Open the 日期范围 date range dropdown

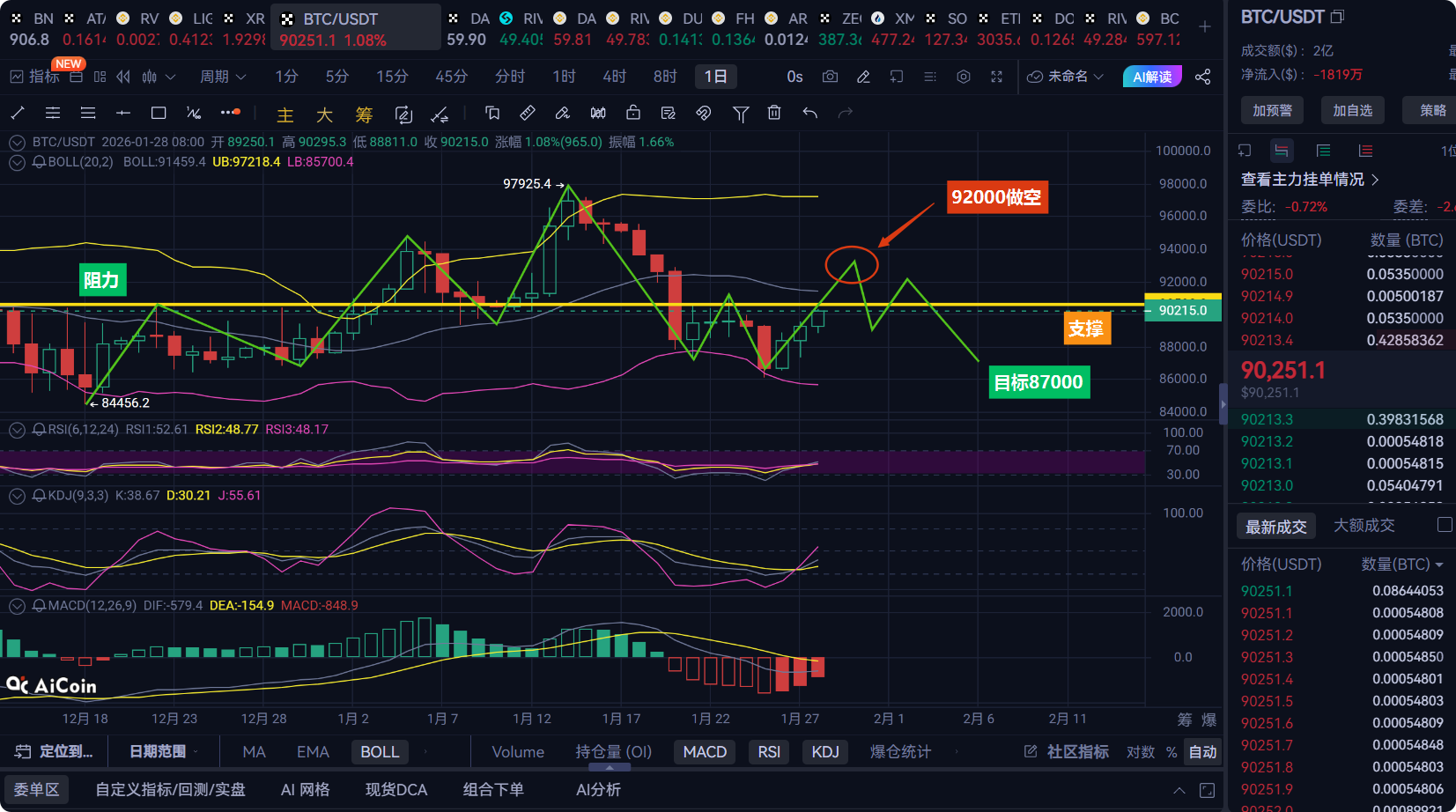(163, 751)
